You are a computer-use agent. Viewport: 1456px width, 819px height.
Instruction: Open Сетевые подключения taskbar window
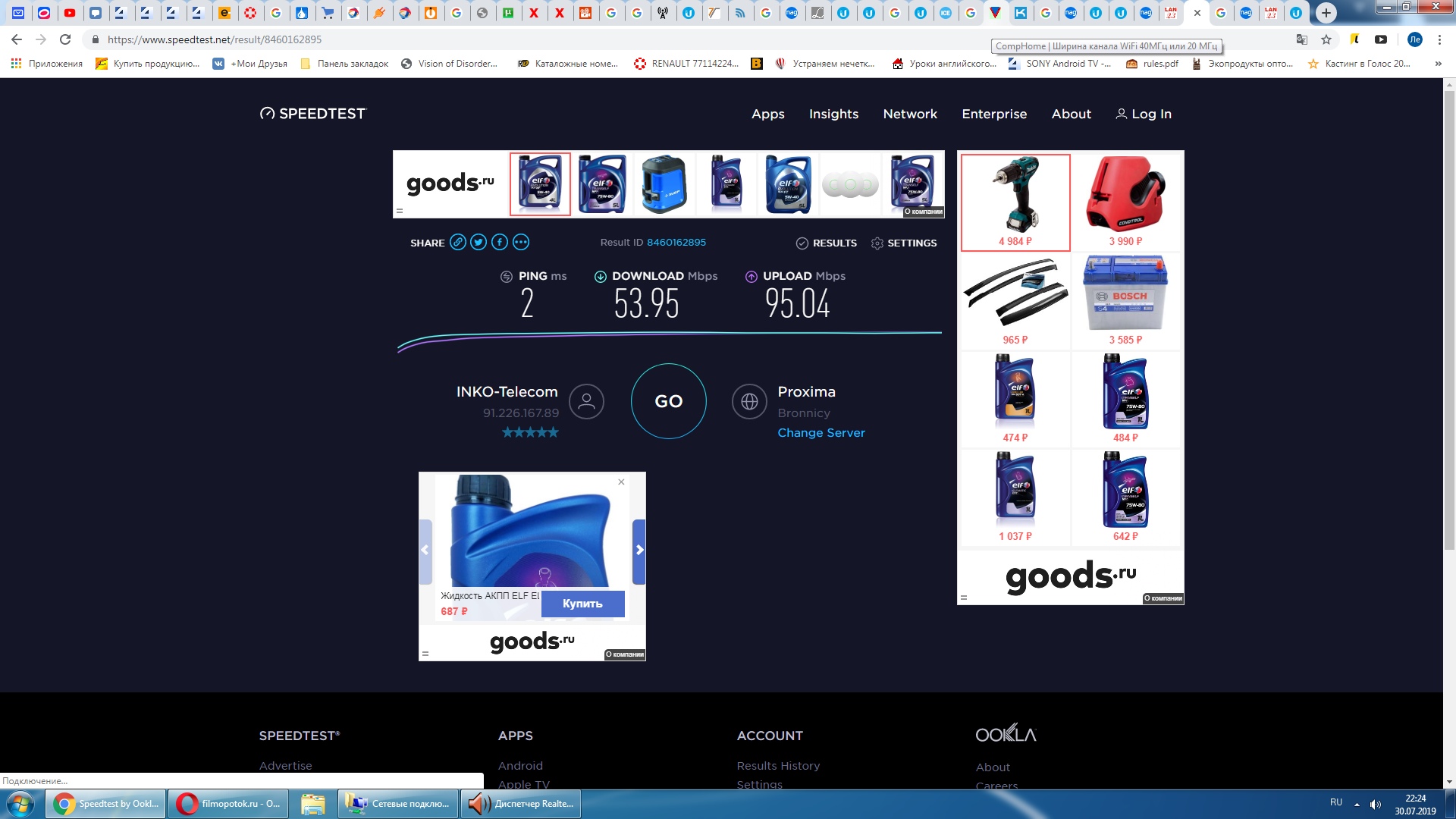[x=397, y=804]
